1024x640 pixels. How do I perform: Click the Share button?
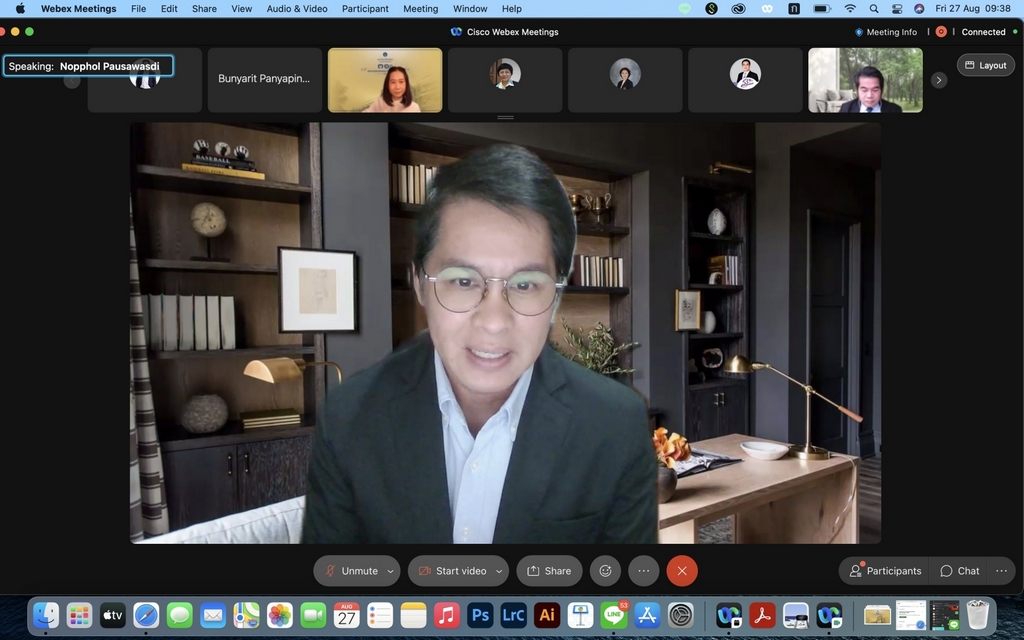coord(549,571)
